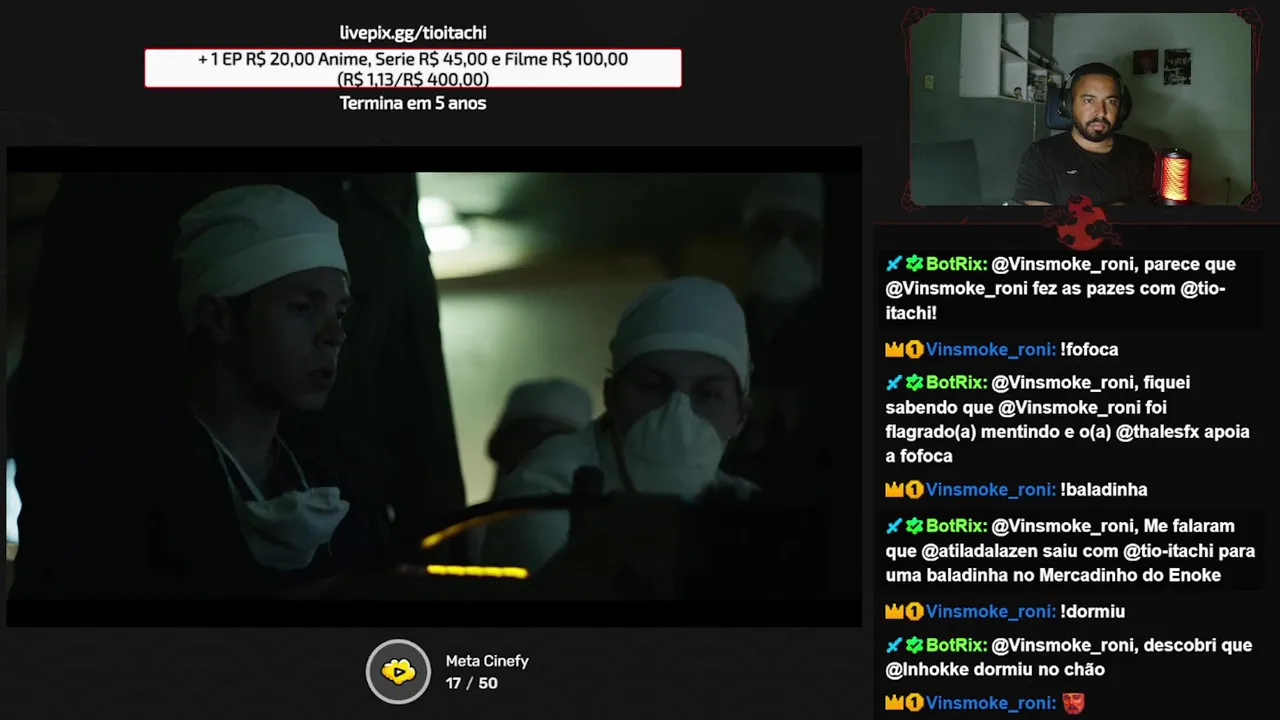The height and width of the screenshot is (720, 1280).
Task: Click BotRix username in 'parece que' message
Action: (x=957, y=265)
